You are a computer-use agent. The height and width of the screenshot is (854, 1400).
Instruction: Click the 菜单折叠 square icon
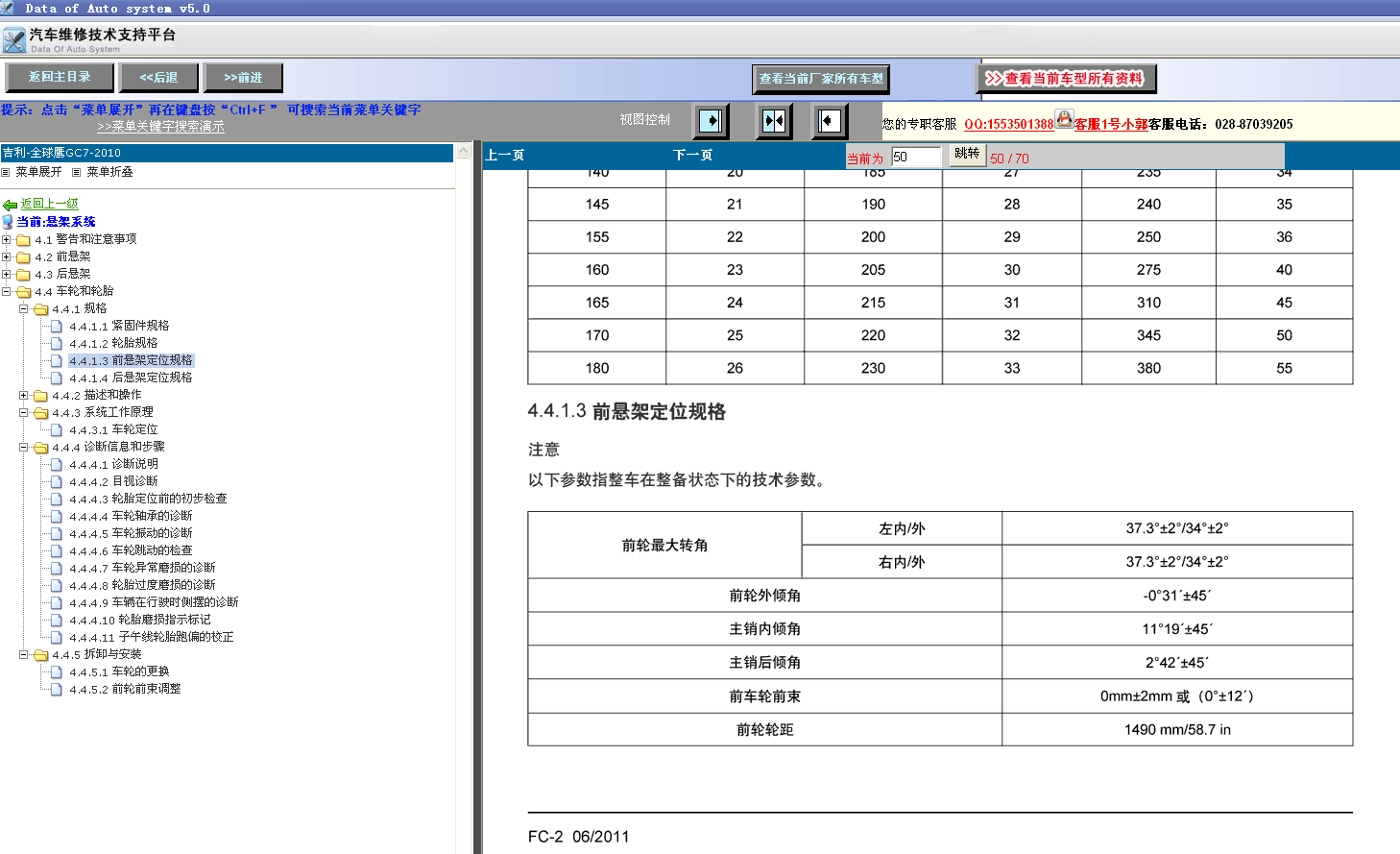(77, 172)
